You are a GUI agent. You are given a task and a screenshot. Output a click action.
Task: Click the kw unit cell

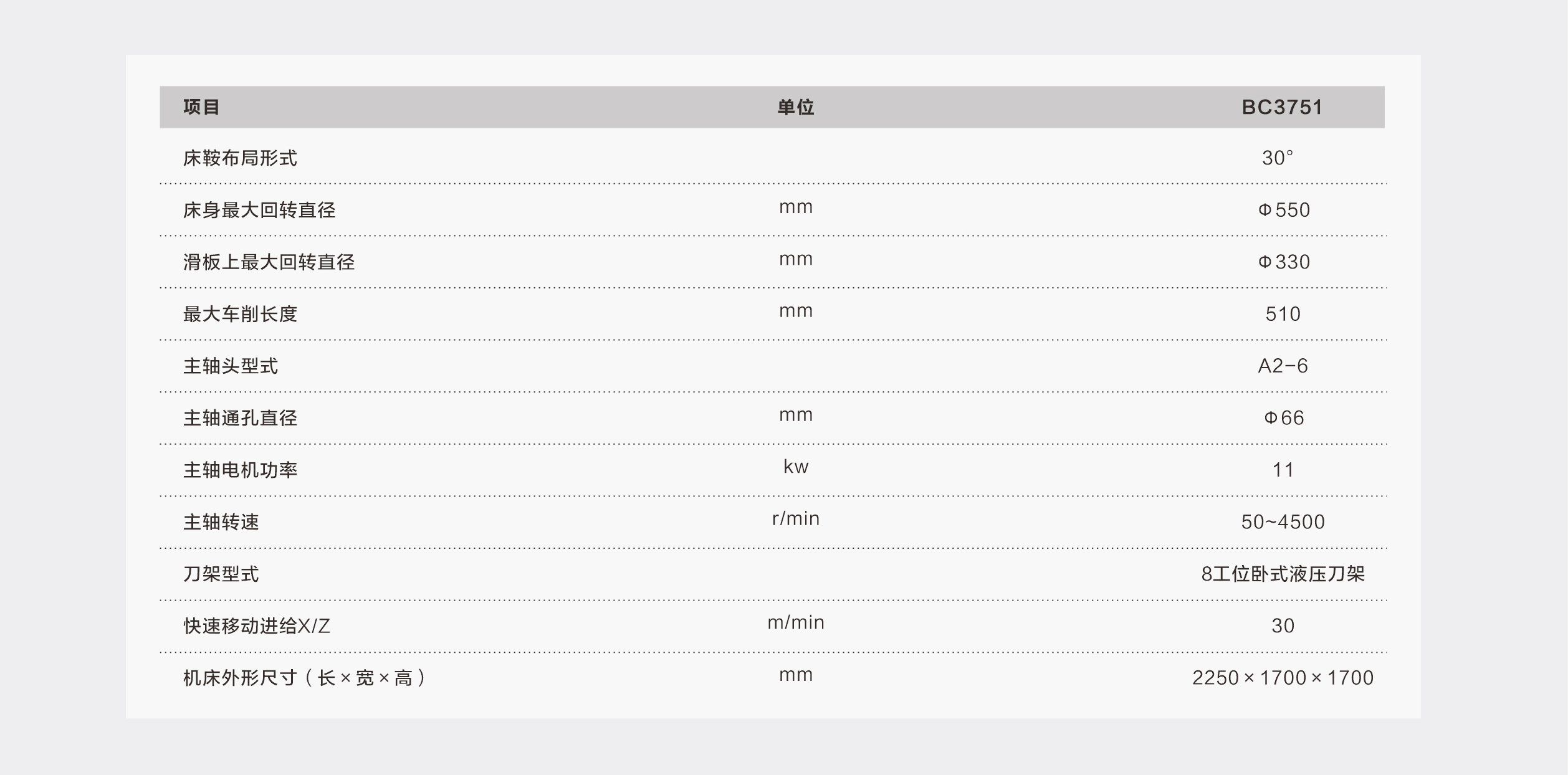[x=796, y=467]
